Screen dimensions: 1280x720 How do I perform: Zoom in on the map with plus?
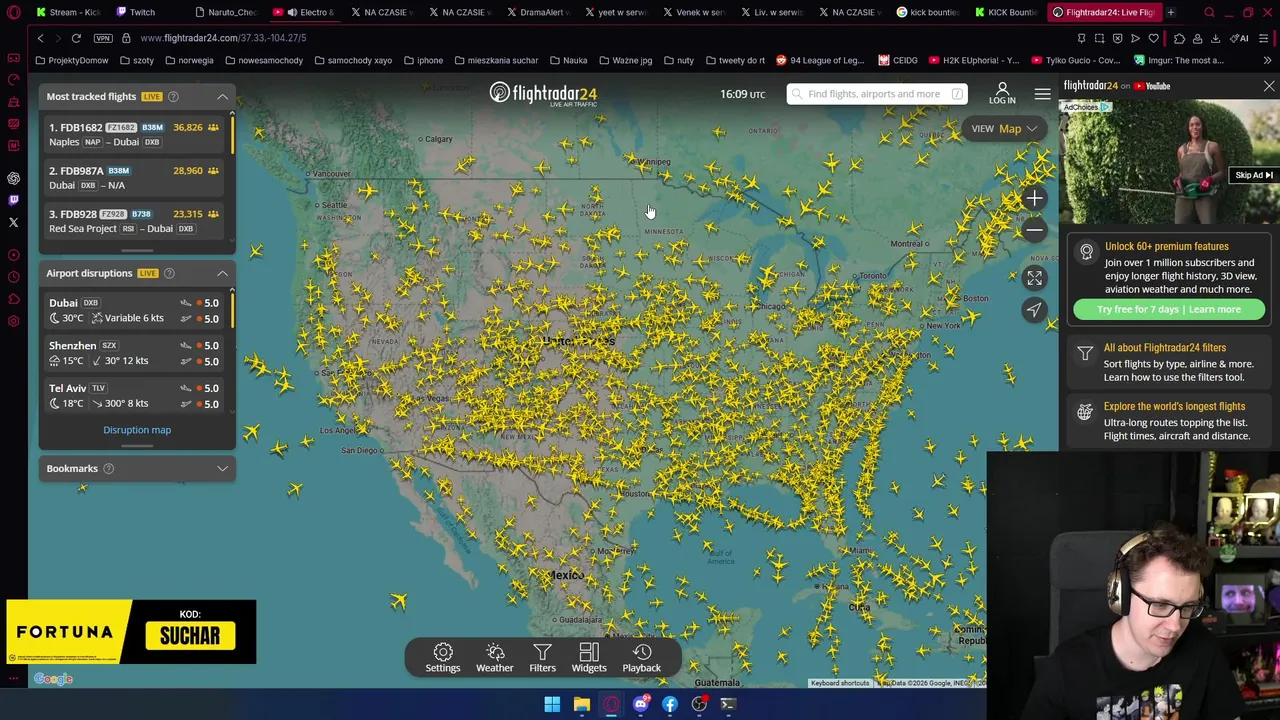1035,199
